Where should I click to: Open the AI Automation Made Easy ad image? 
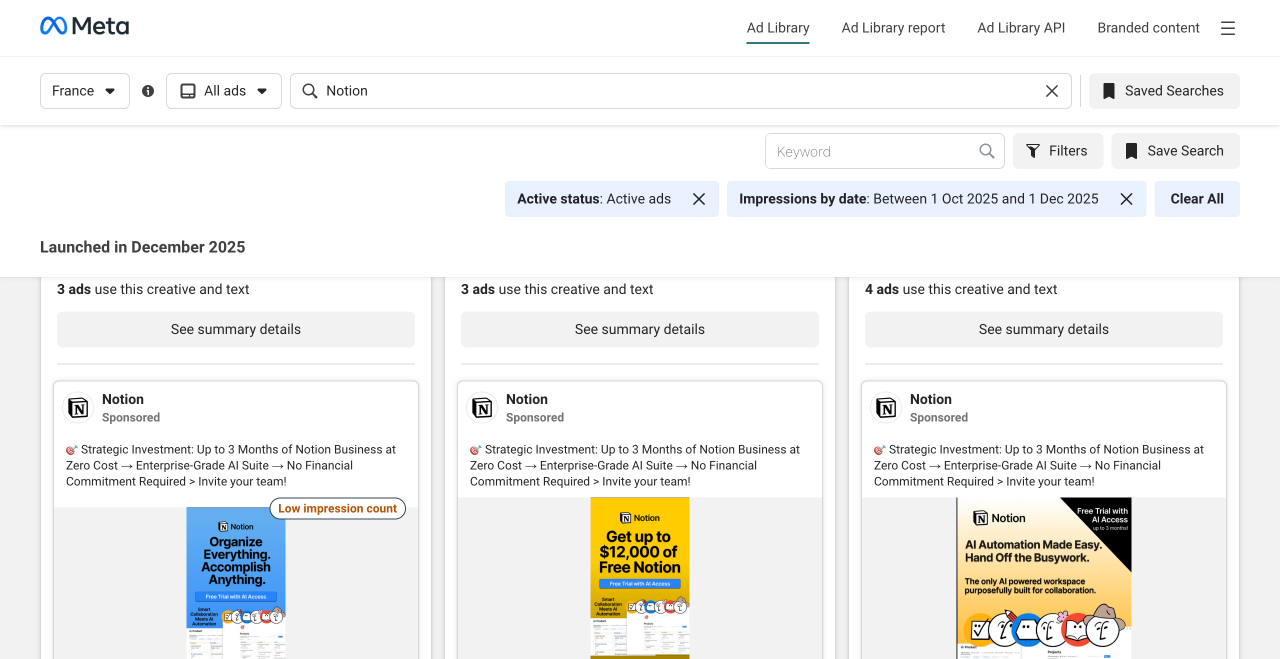(1044, 578)
